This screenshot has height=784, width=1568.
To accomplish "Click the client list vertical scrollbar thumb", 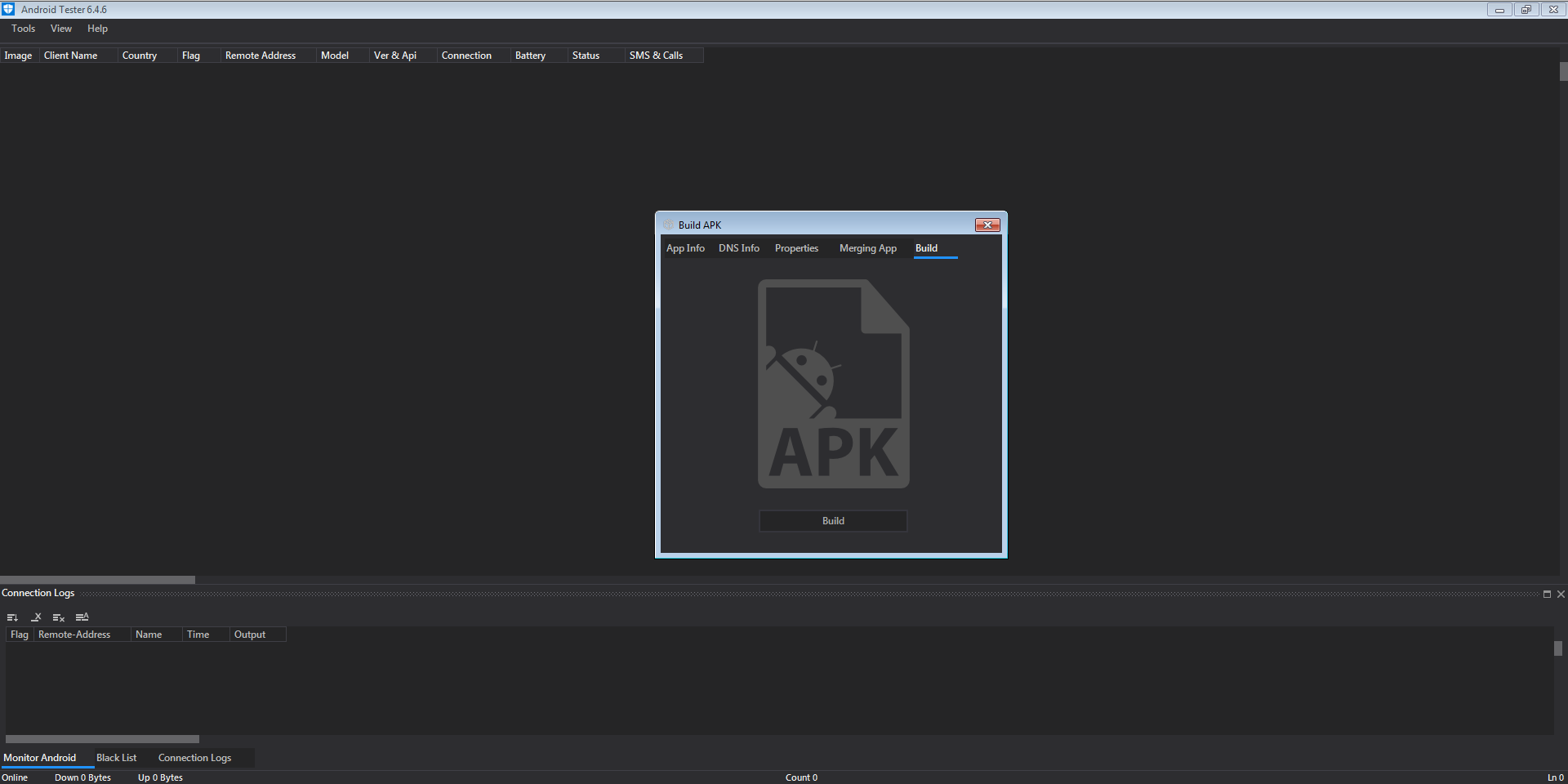I will [x=1563, y=72].
